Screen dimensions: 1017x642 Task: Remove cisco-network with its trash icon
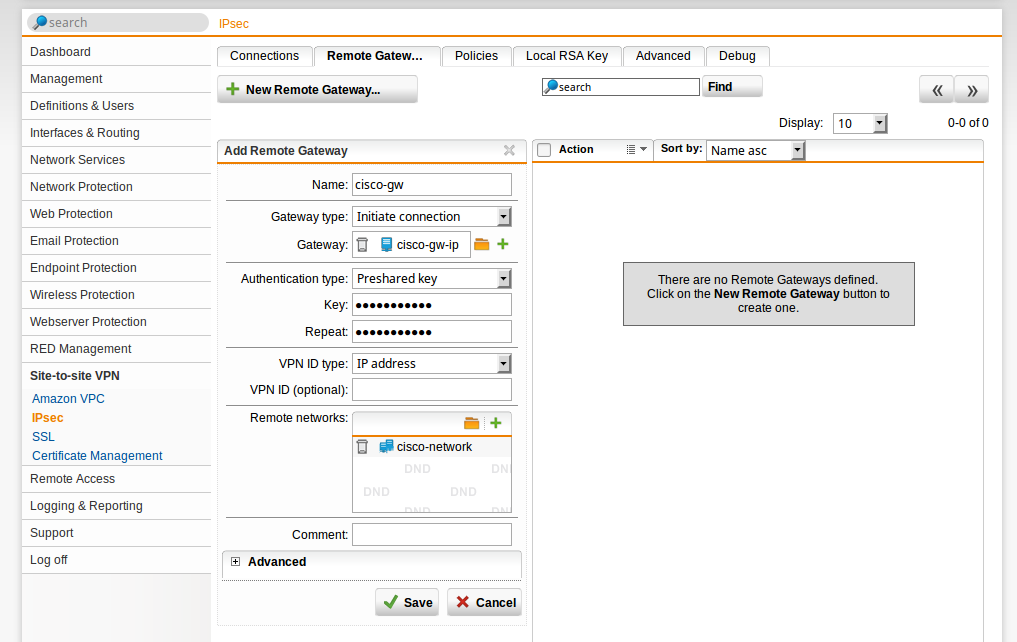362,446
